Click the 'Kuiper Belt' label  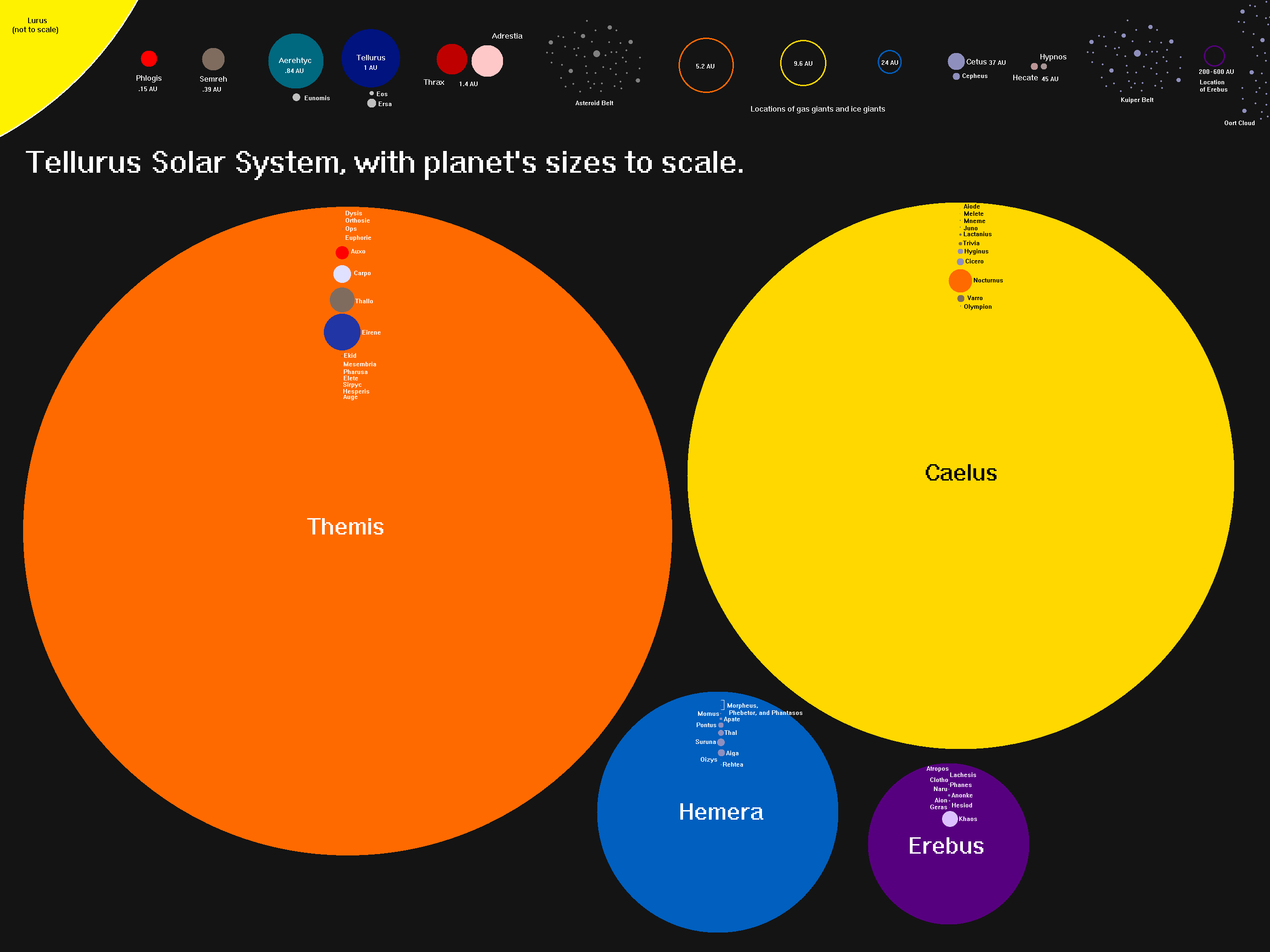[1137, 100]
